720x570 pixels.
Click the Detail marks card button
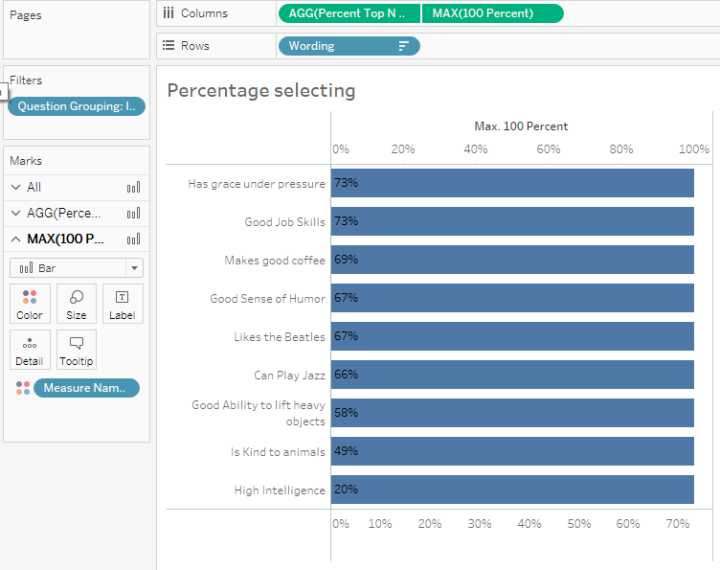(x=30, y=350)
